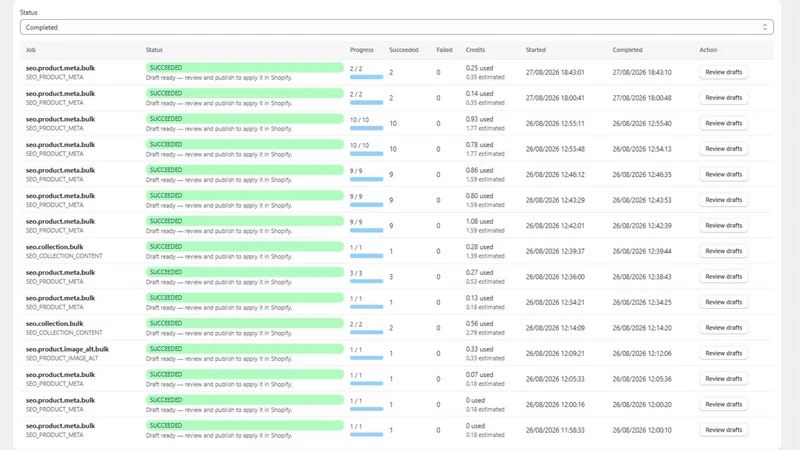Review drafts for job started 26/08/2026 12:46:12
Screen dimensions: 800x450
tap(723, 174)
